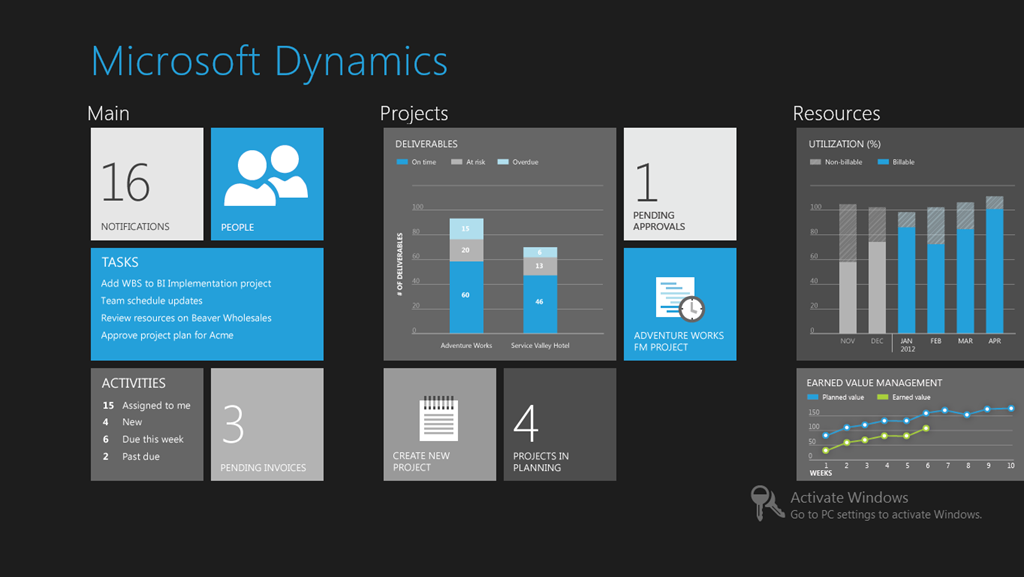Click week 1 earned value data point
The height and width of the screenshot is (577, 1024).
[826, 450]
